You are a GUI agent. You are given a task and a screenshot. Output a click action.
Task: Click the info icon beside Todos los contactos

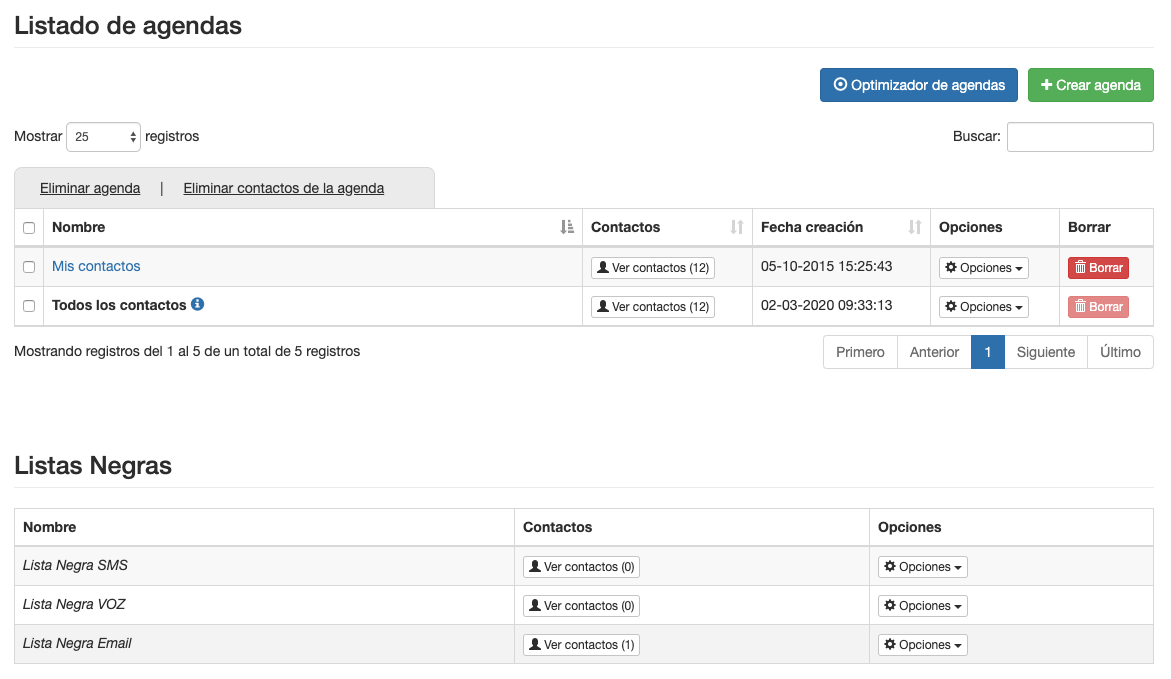pyautogui.click(x=198, y=305)
